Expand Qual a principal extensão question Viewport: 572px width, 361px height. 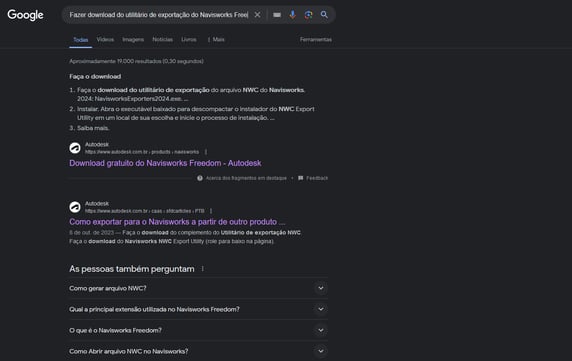pos(198,309)
